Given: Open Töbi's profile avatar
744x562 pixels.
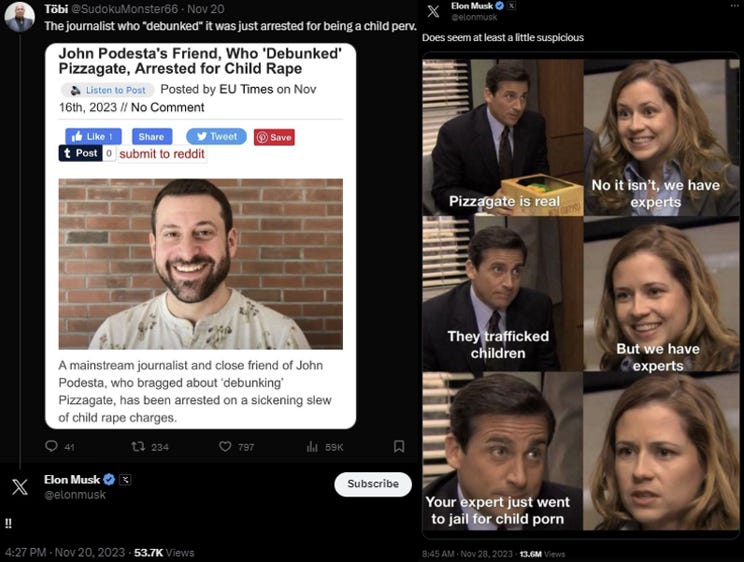Looking at the screenshot, I should (19, 17).
